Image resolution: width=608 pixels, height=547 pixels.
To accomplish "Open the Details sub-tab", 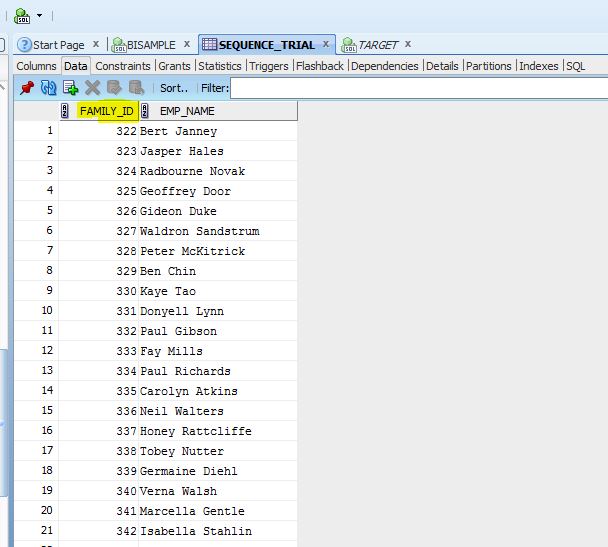I will [442, 66].
